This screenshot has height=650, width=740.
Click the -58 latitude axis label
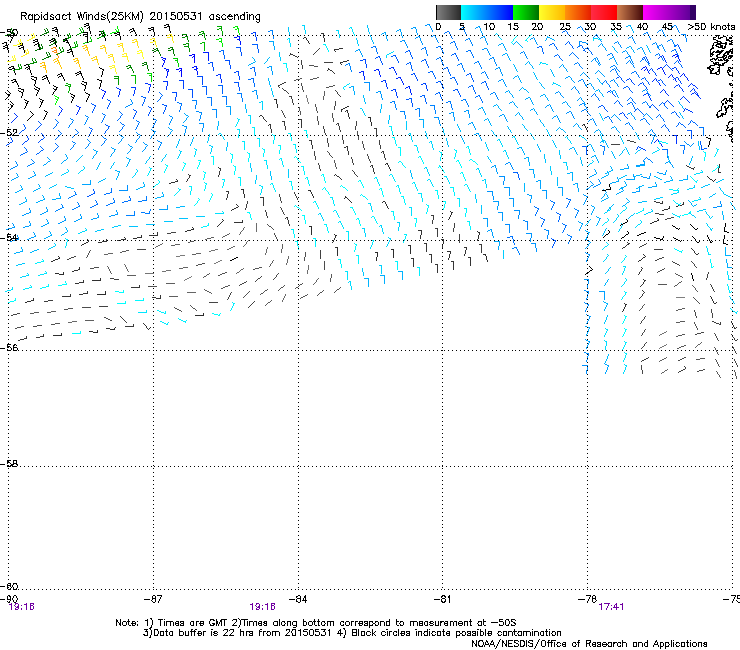9,464
